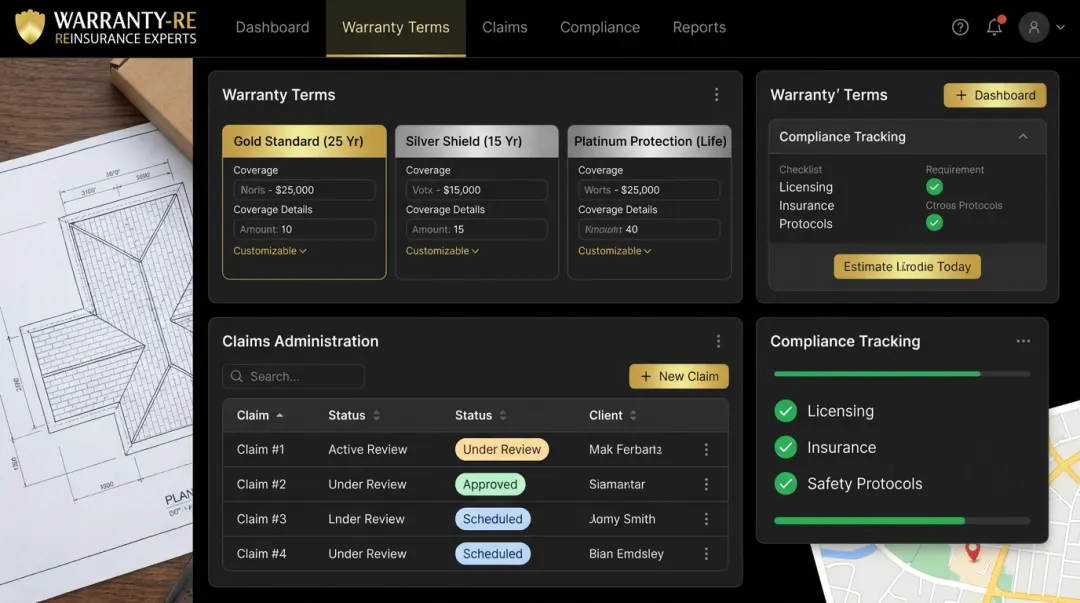Open row actions for Claim #4

click(x=706, y=554)
